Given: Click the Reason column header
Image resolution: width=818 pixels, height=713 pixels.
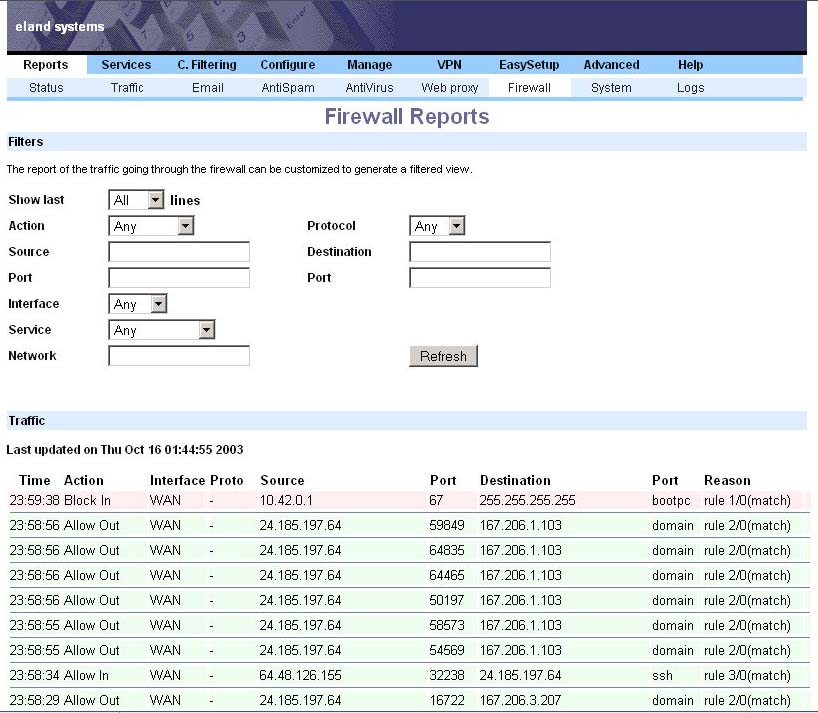Looking at the screenshot, I should coord(727,480).
